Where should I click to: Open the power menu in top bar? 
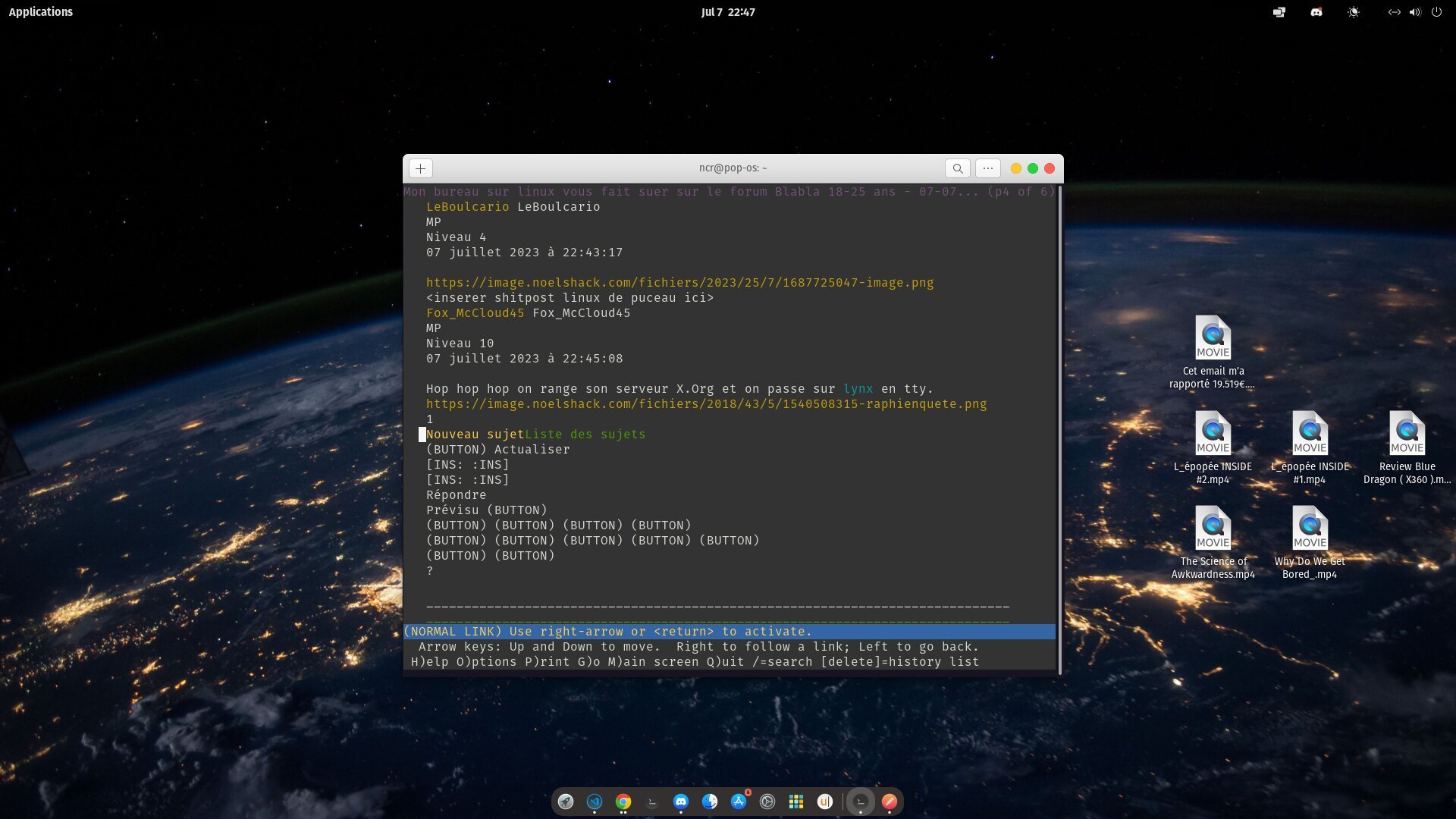point(1436,12)
